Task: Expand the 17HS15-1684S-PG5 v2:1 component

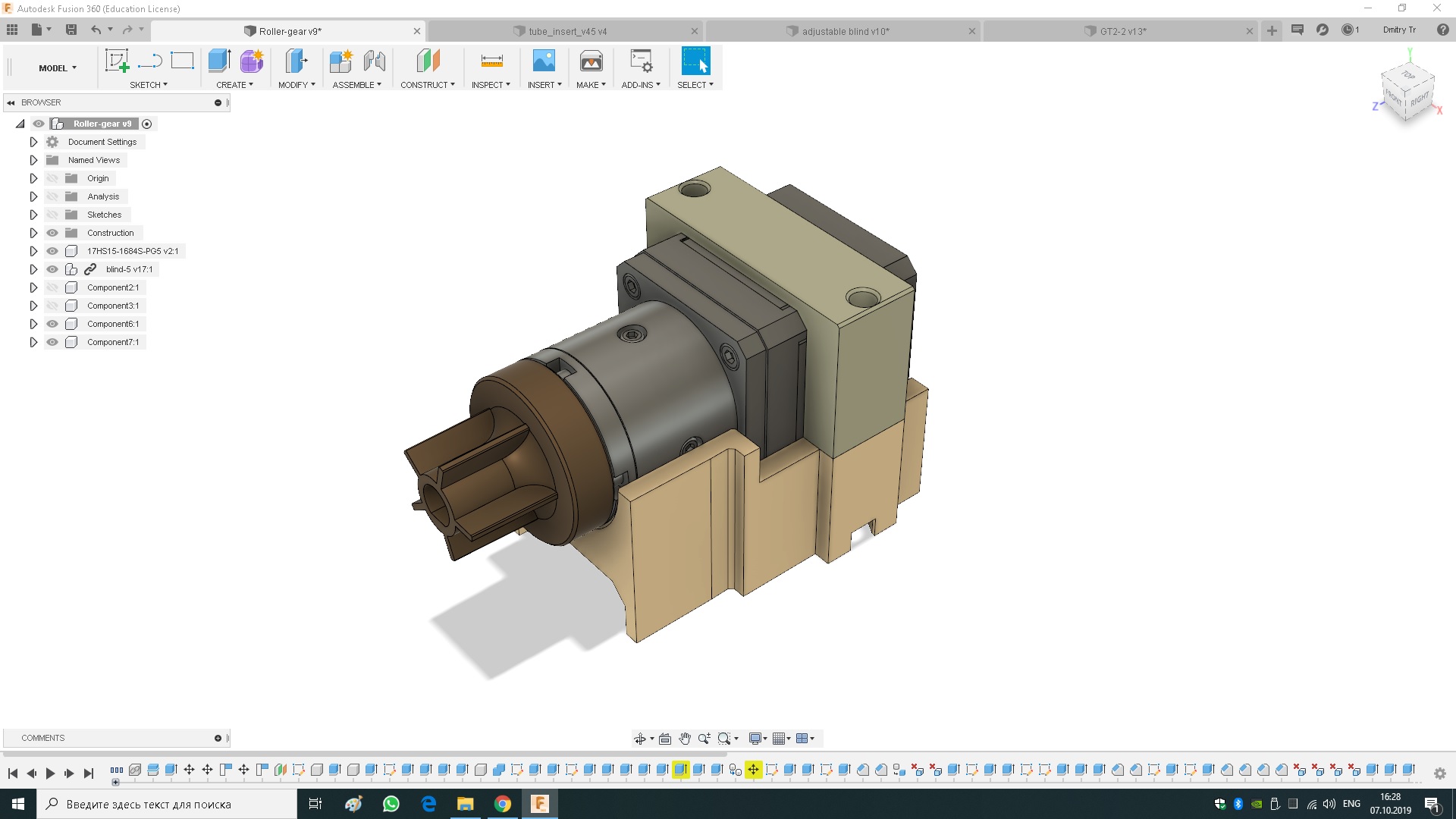Action: (33, 251)
